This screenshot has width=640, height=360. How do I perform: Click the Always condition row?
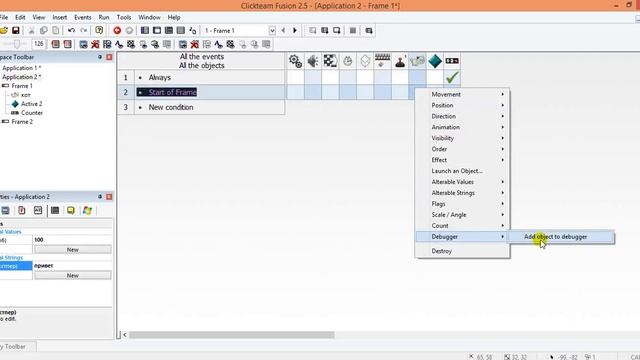tap(209, 78)
